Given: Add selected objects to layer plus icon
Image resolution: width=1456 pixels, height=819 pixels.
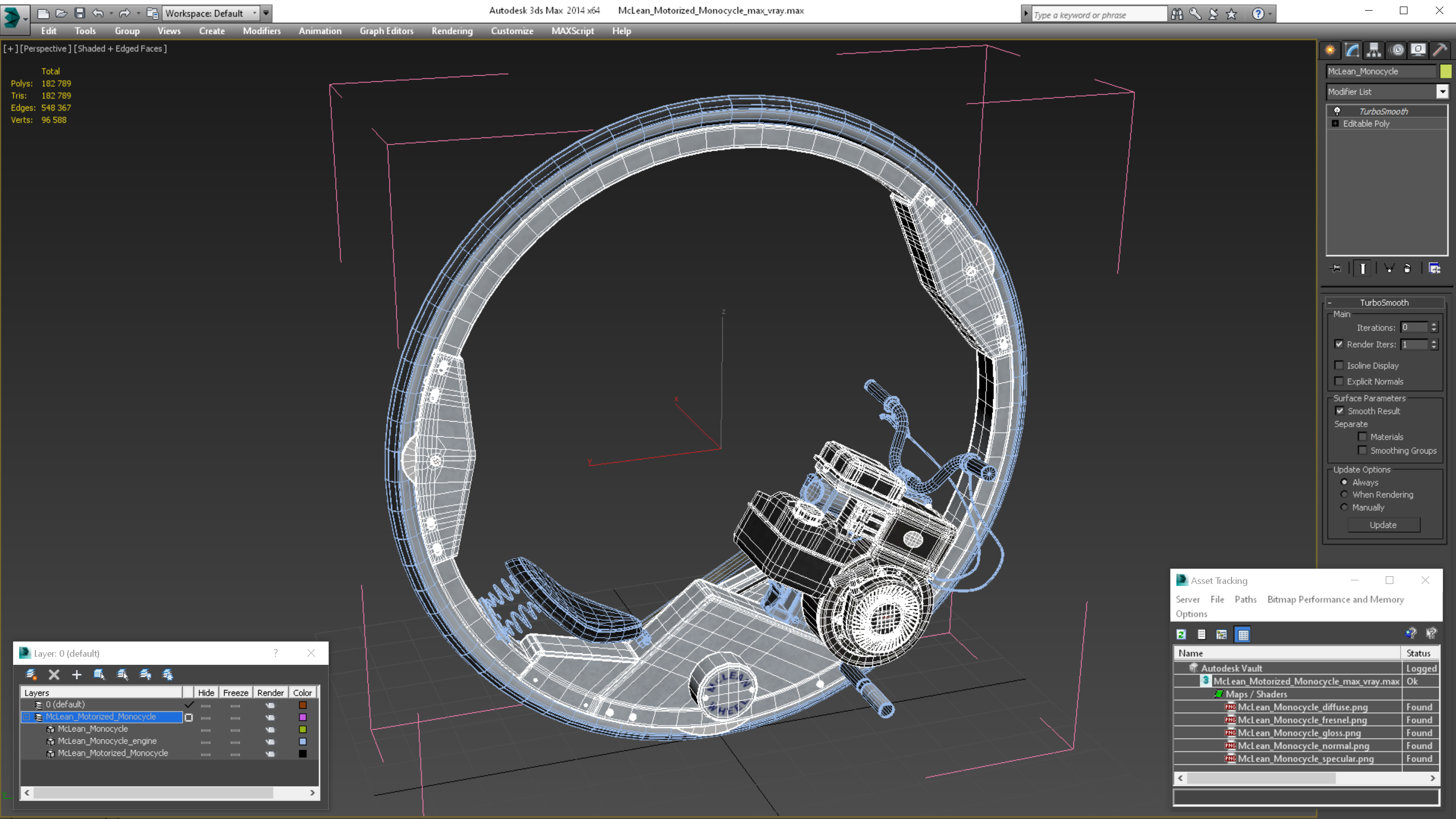Looking at the screenshot, I should tap(77, 674).
